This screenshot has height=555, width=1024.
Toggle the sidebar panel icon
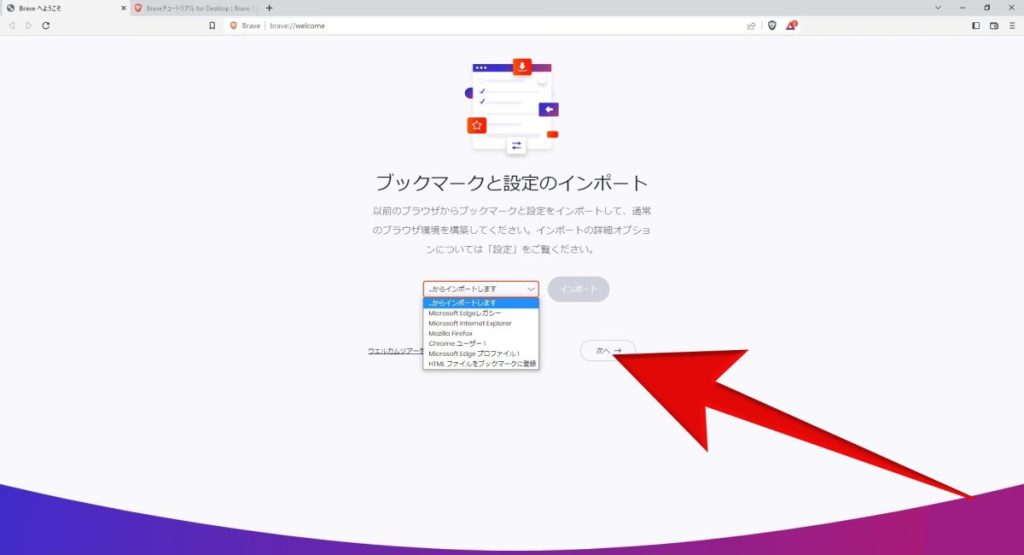(x=976, y=25)
